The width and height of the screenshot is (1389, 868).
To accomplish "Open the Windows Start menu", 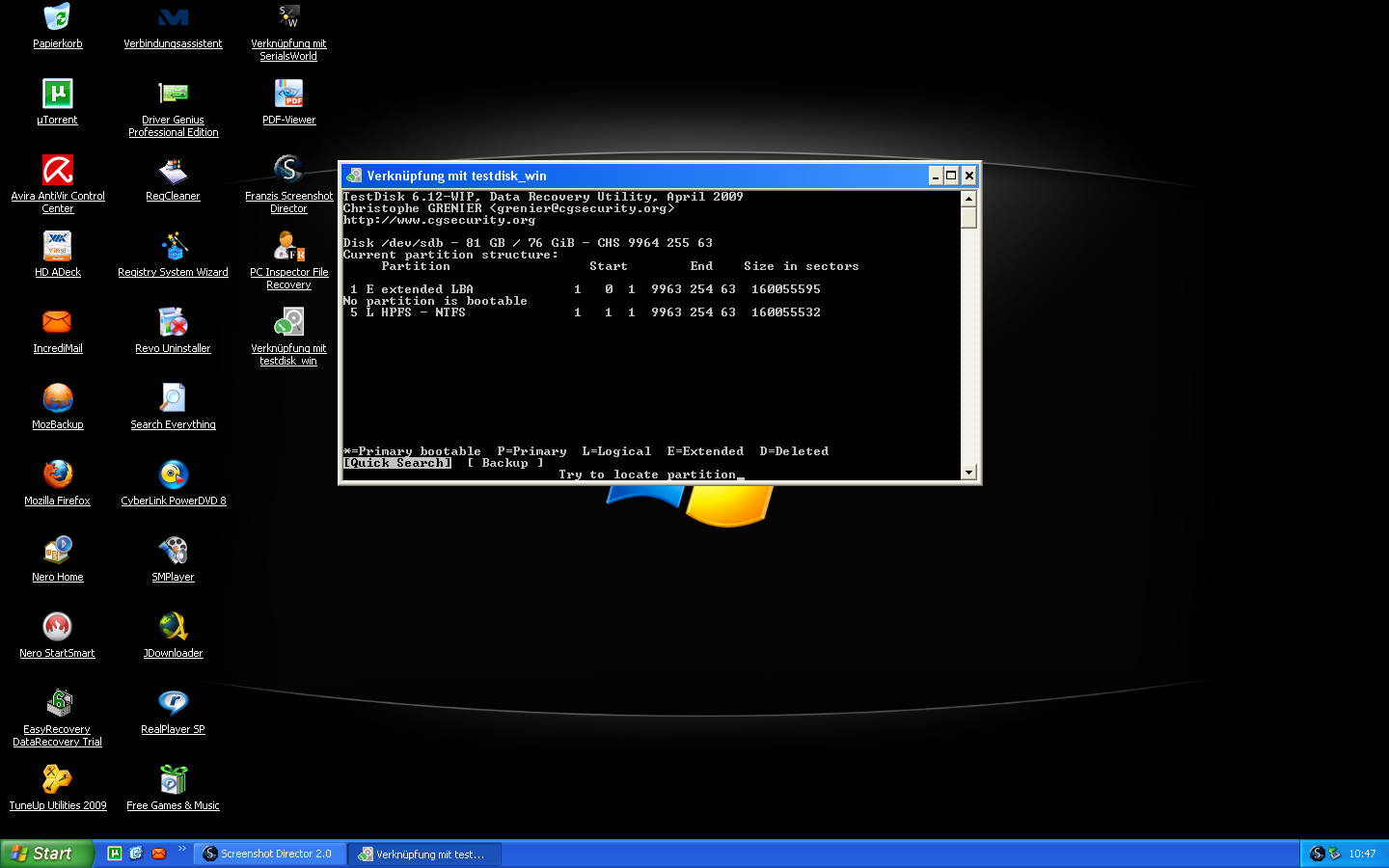I will [x=46, y=854].
